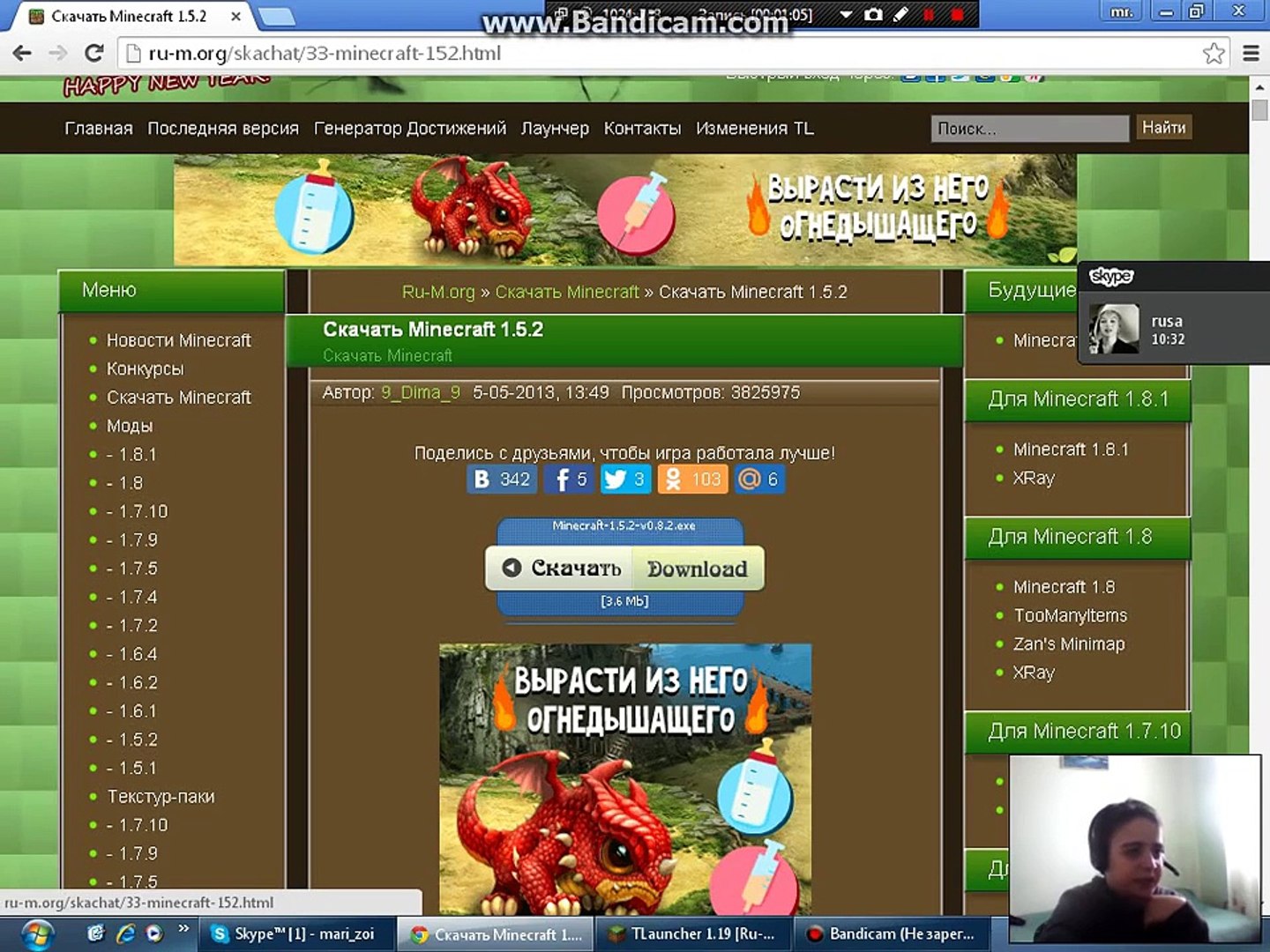This screenshot has height=952, width=1270.
Task: Open Контакты menu item
Action: click(642, 128)
